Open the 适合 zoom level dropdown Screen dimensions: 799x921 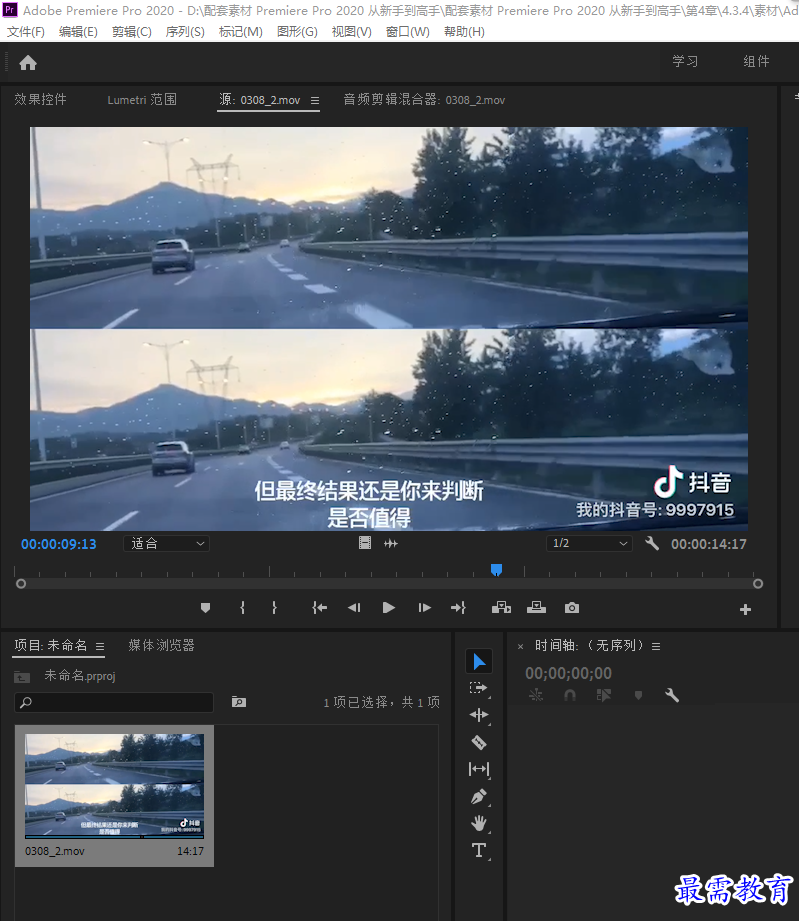point(166,543)
